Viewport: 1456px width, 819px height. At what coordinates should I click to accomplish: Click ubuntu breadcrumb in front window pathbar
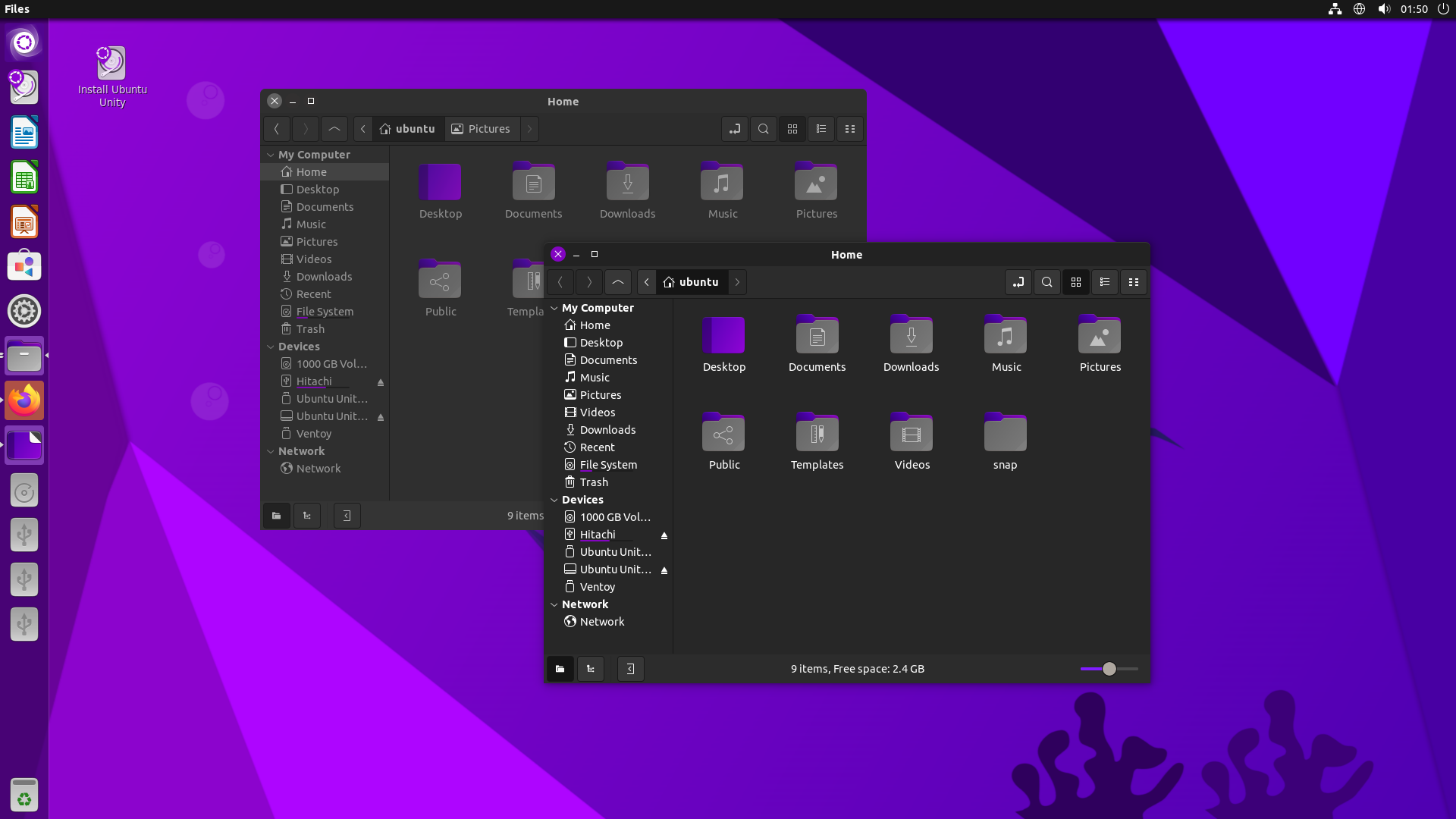691,282
